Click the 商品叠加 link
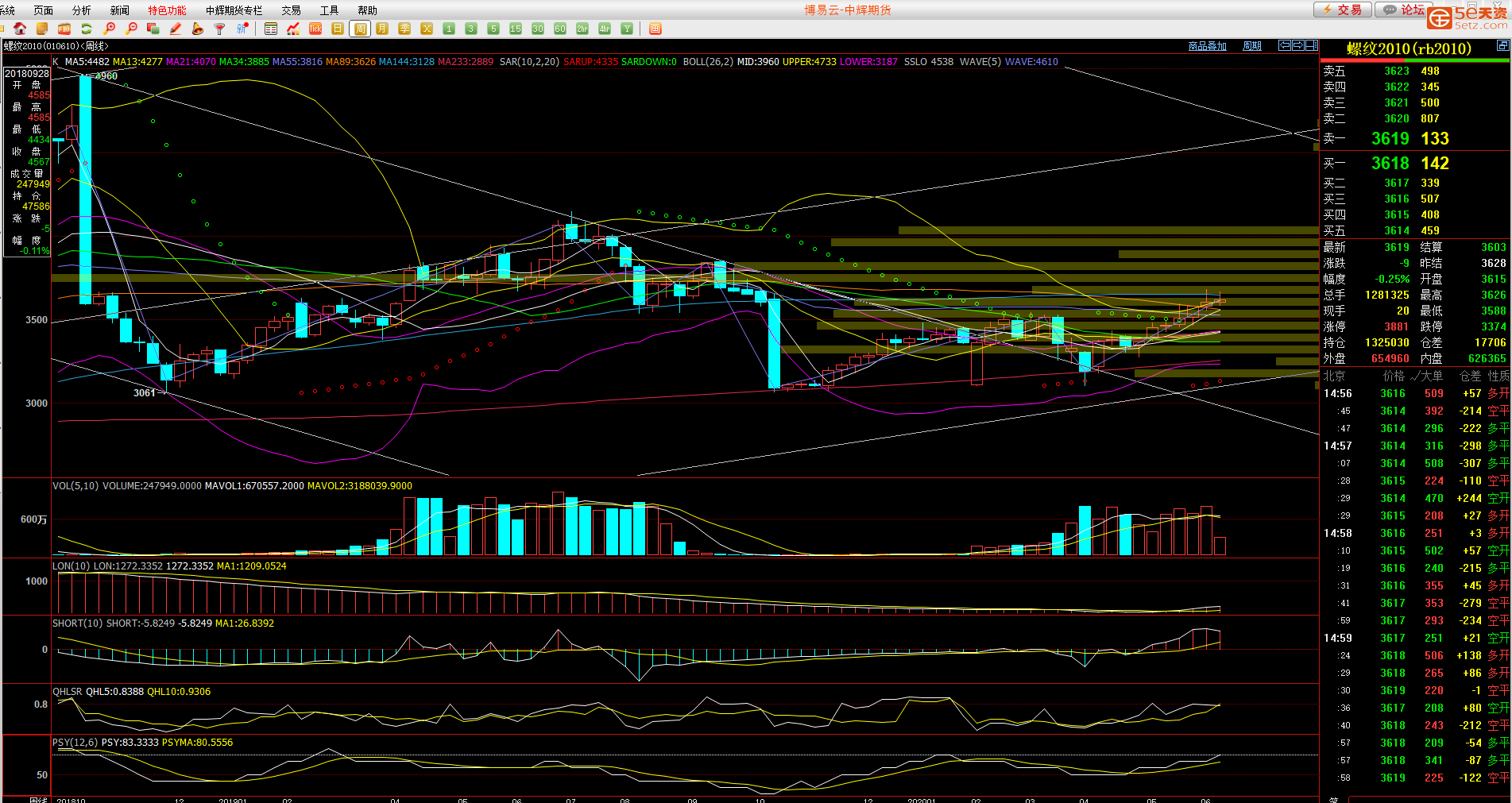The width and height of the screenshot is (1512, 803). point(1207,46)
